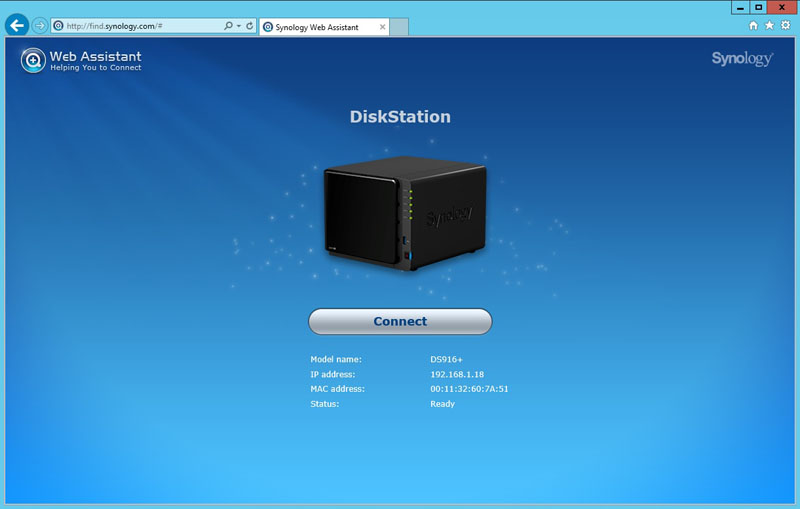Click the browser Home icon
800x509 pixels.
click(x=753, y=25)
